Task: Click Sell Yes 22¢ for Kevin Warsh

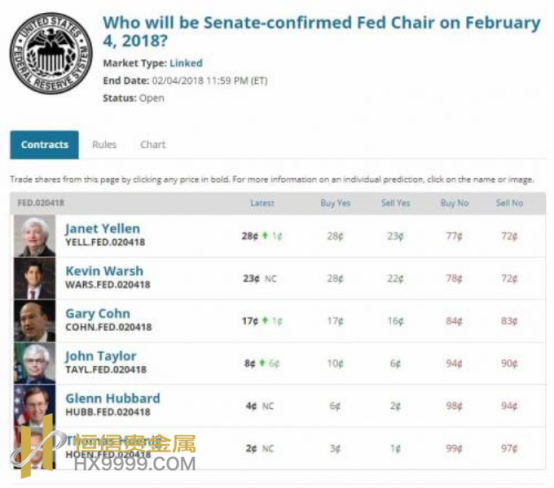Action: [395, 278]
